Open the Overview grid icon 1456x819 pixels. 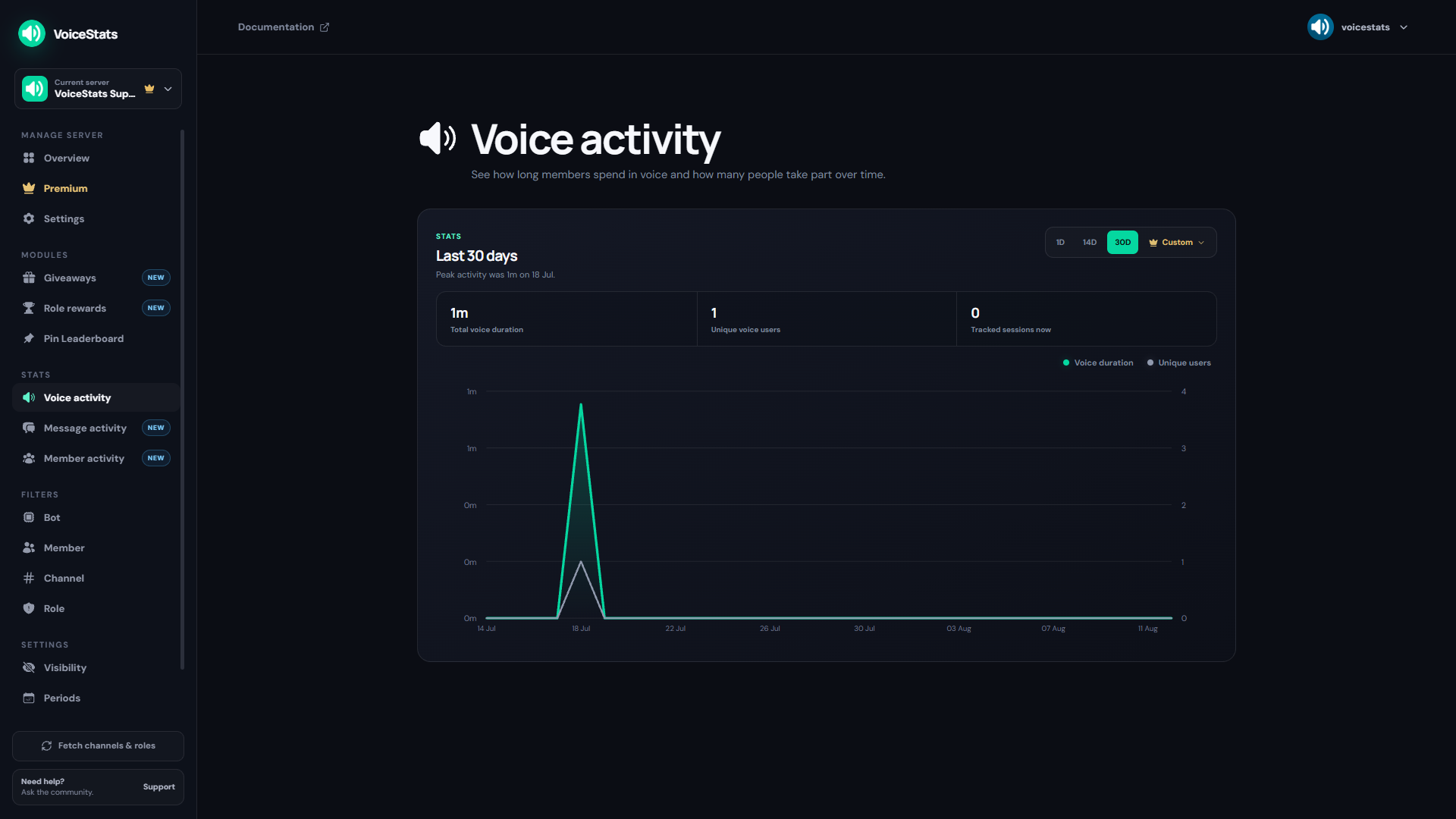[x=29, y=158]
